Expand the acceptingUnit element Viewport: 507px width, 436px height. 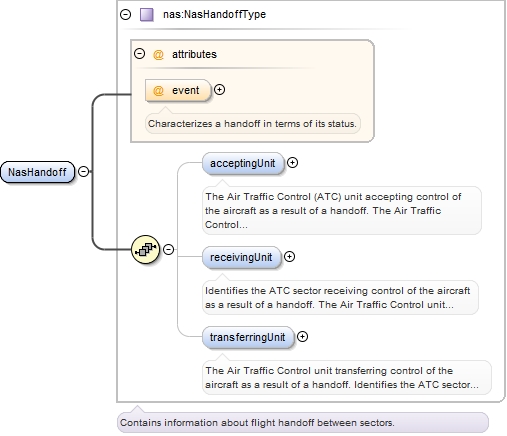(x=292, y=163)
